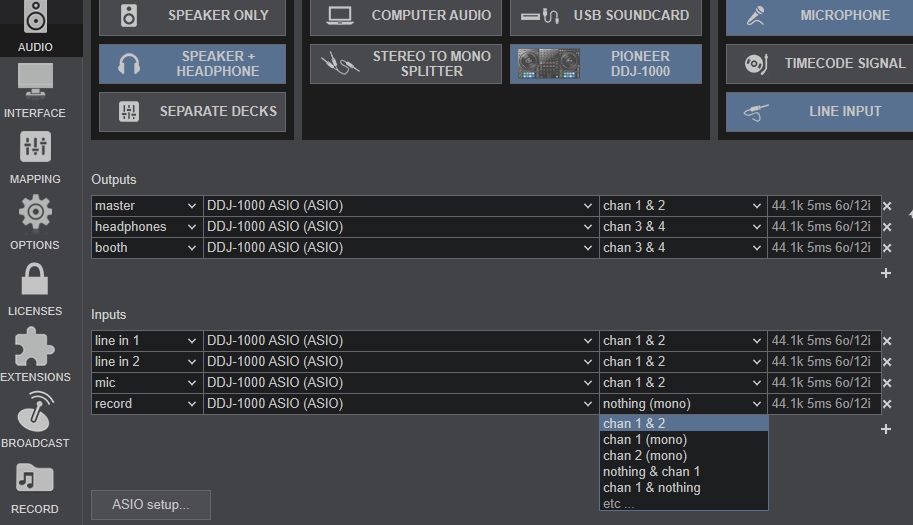Remove the record input row
The width and height of the screenshot is (913, 525).
tap(887, 404)
